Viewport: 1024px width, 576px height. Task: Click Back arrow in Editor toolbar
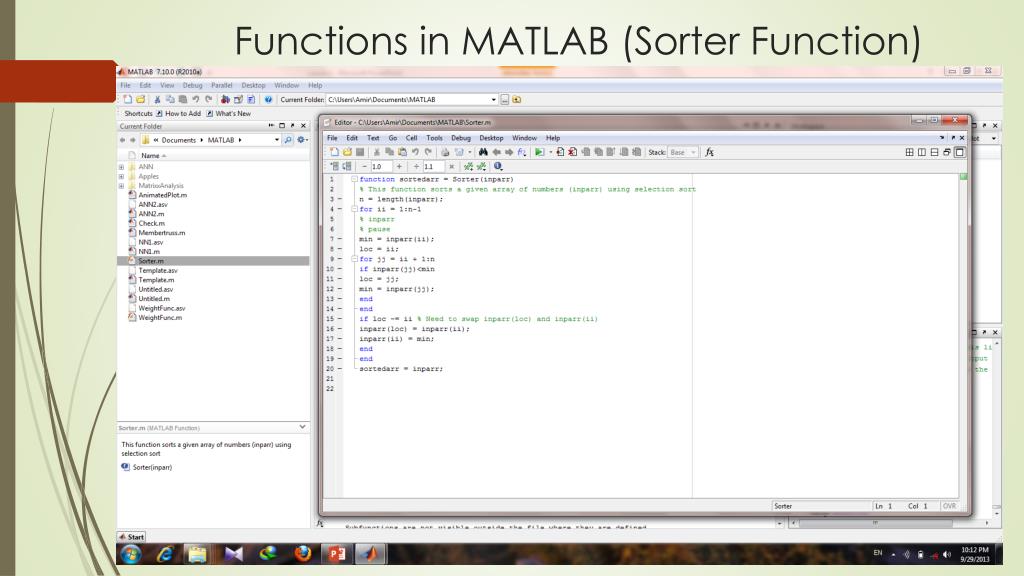click(496, 152)
